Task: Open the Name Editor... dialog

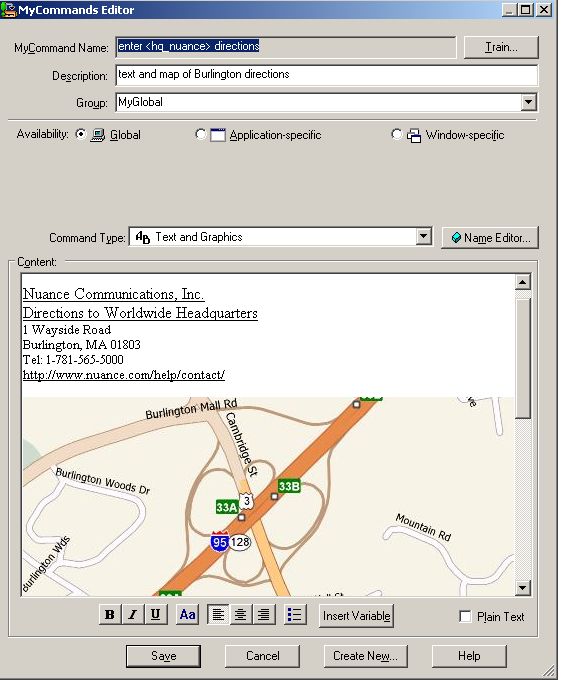Action: click(490, 238)
